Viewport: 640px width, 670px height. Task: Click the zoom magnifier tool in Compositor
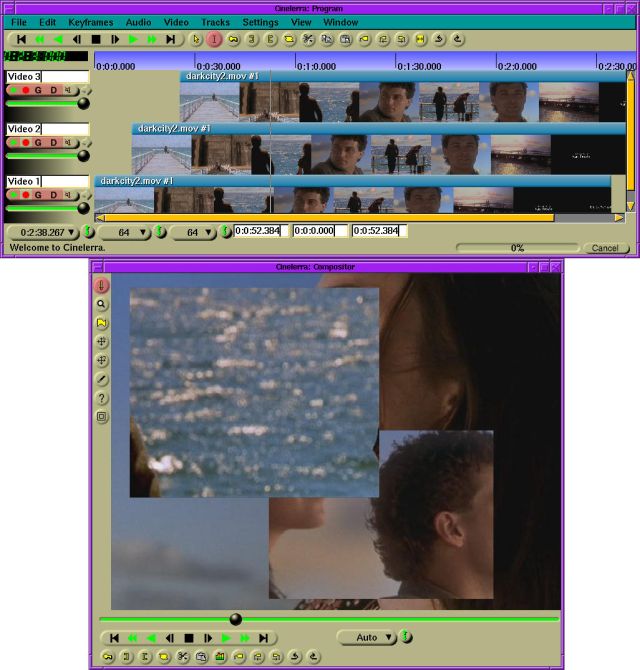coord(102,303)
